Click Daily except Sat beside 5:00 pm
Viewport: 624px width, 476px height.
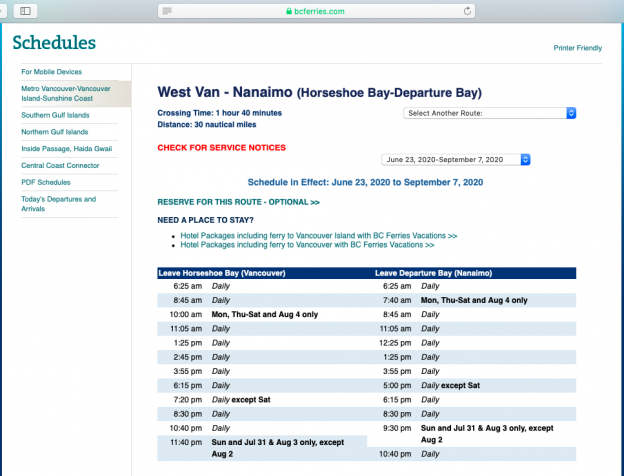[450, 385]
